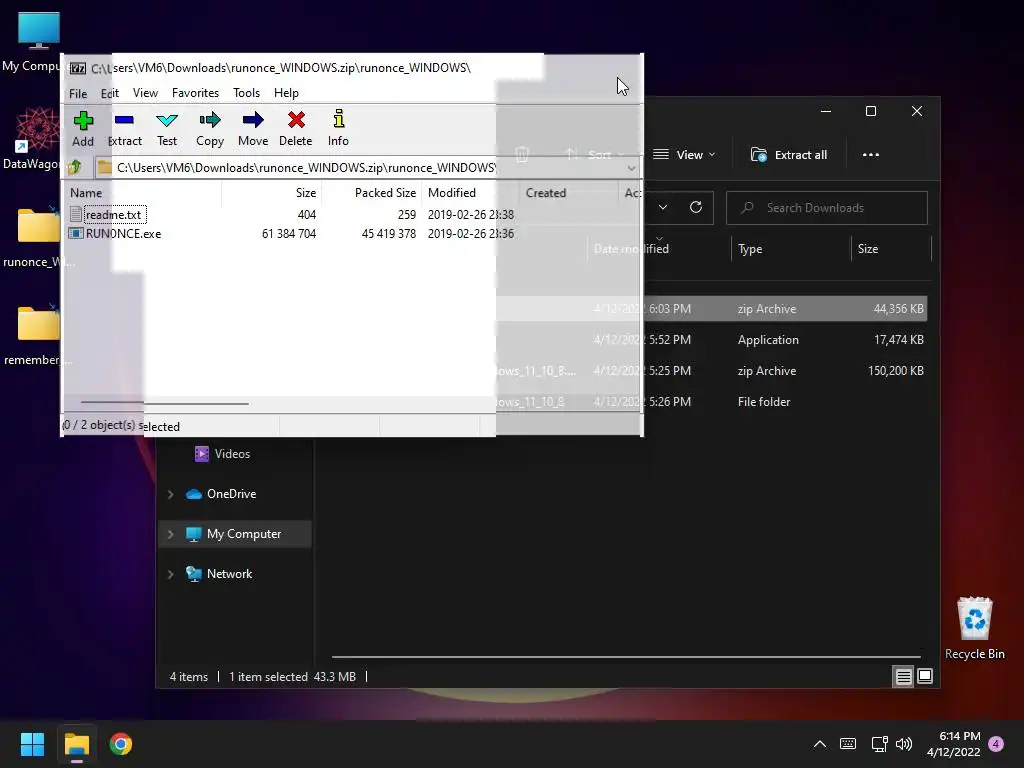Open the Windows Start menu
The height and width of the screenshot is (768, 1024).
32,744
